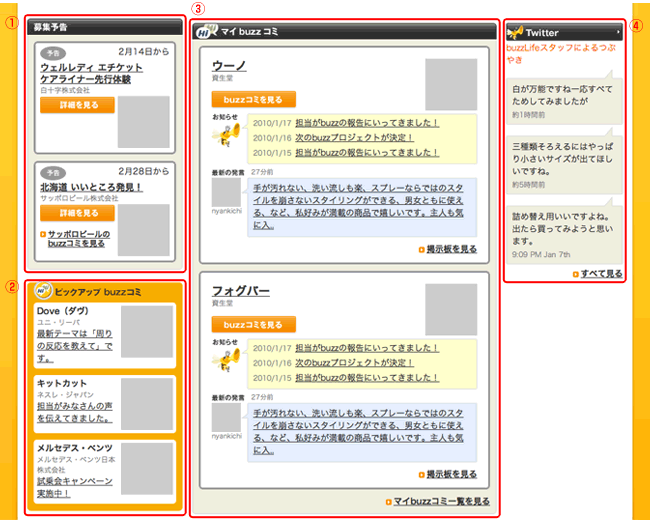Screen dimensions: 650x521
Task: Open 2010/1/15 notice in フォグバー card
Action: coord(367,378)
